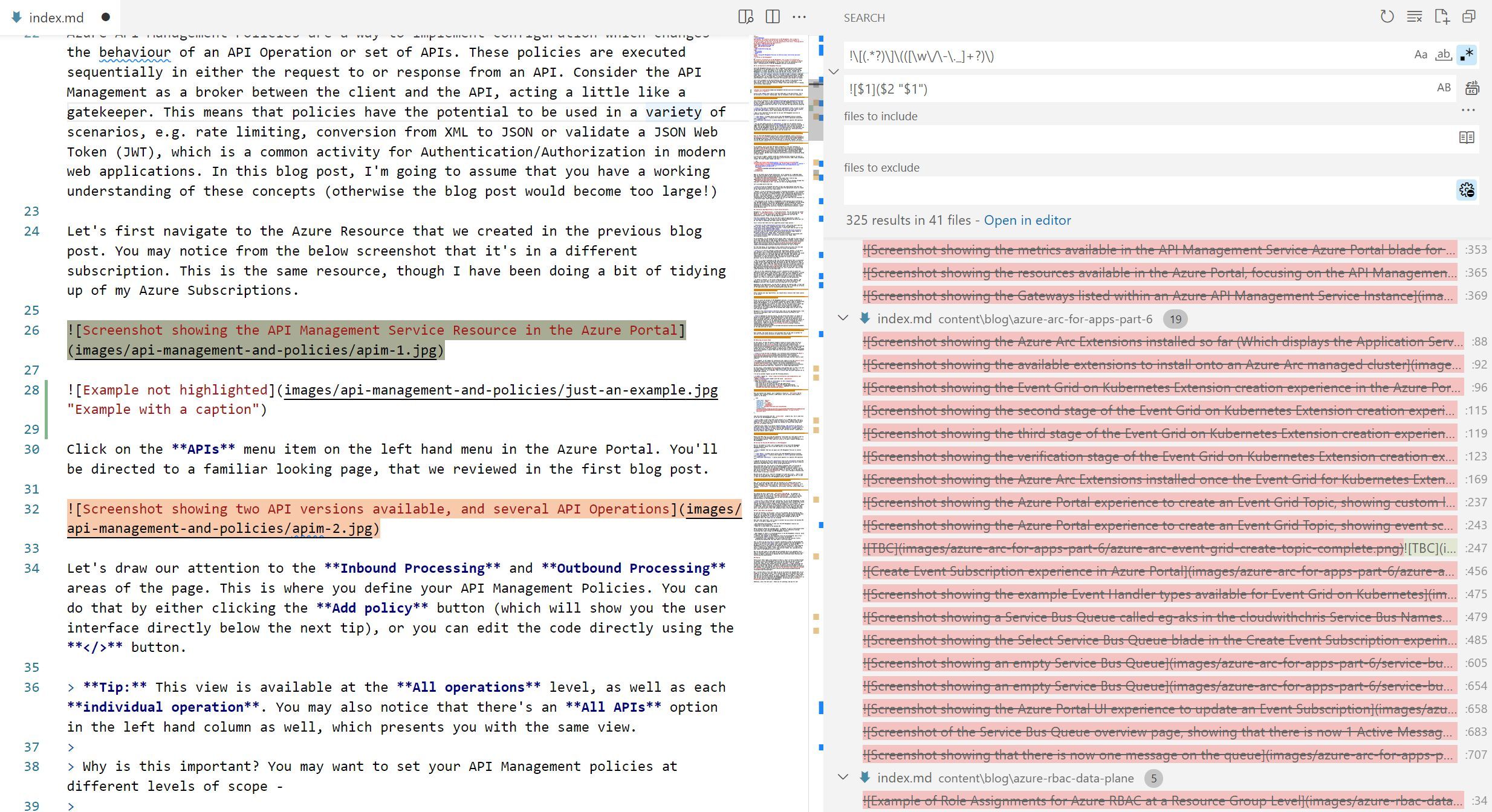1492x812 pixels.
Task: Open the editor More Actions ellipsis menu
Action: (800, 17)
